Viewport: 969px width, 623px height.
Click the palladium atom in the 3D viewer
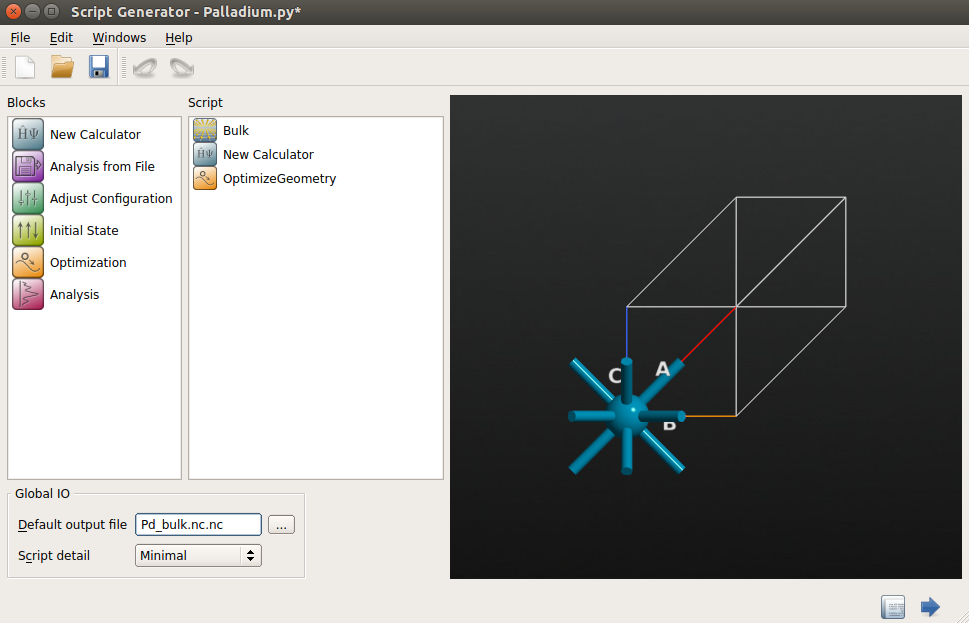click(x=627, y=415)
